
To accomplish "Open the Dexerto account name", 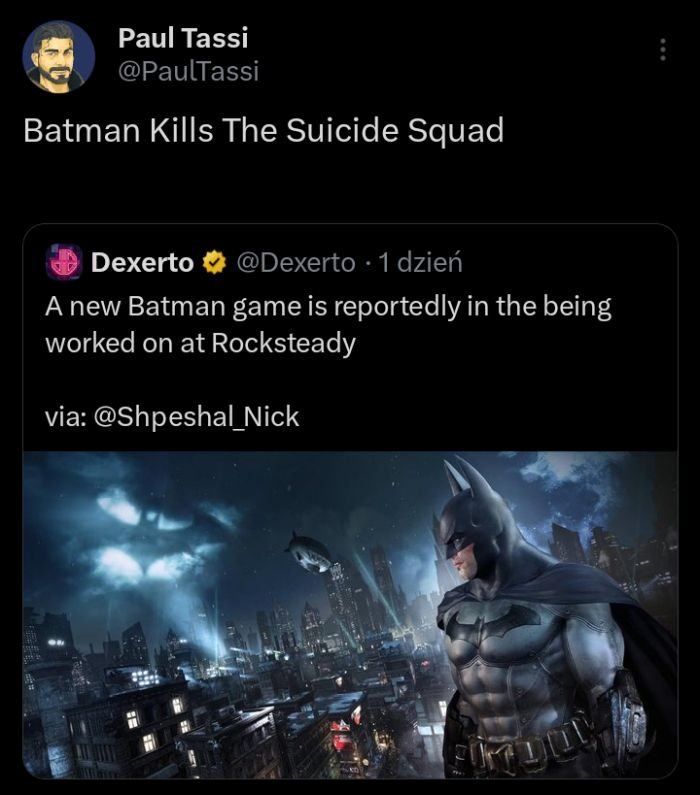I will (142, 263).
